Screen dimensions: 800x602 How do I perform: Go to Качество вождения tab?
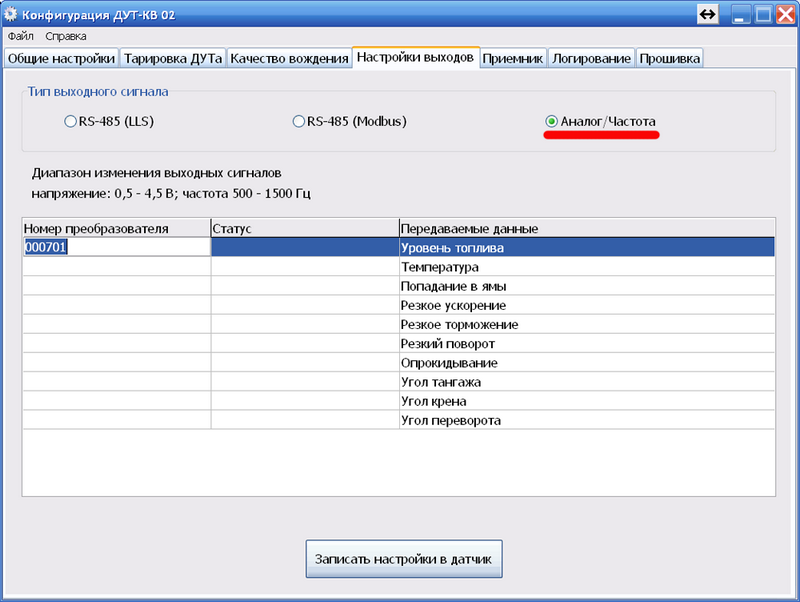pos(289,59)
